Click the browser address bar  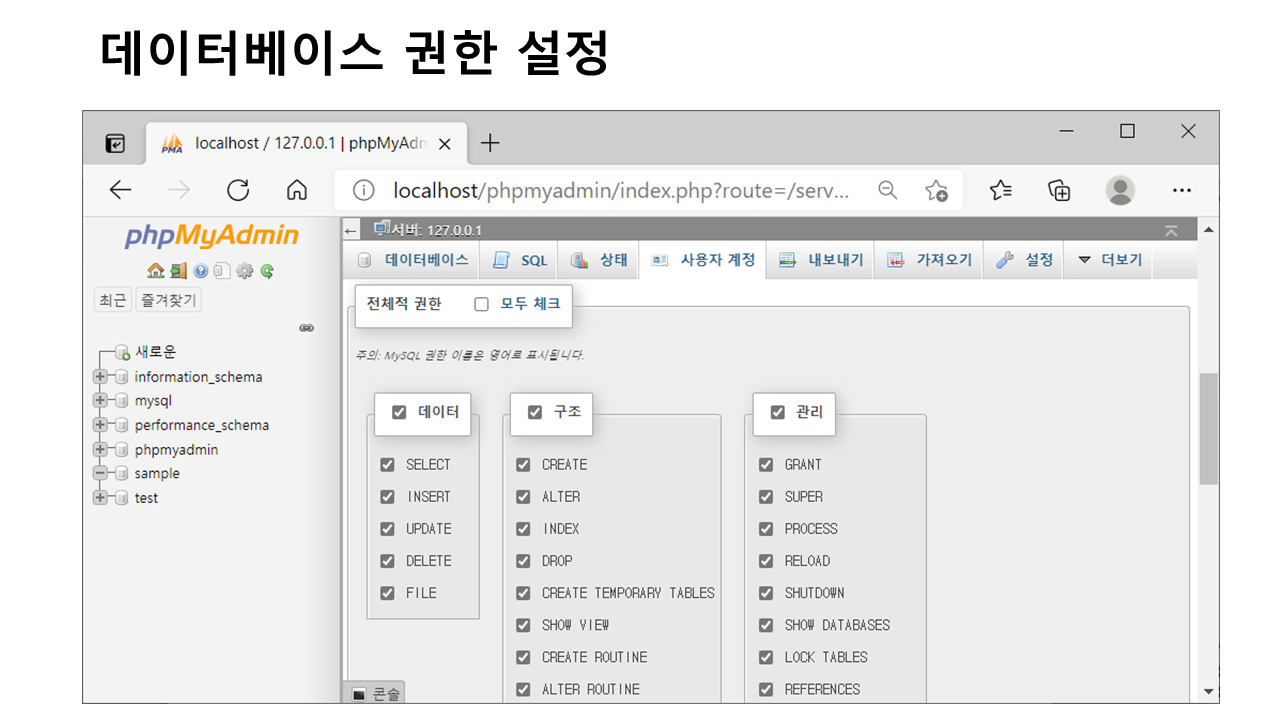(620, 190)
